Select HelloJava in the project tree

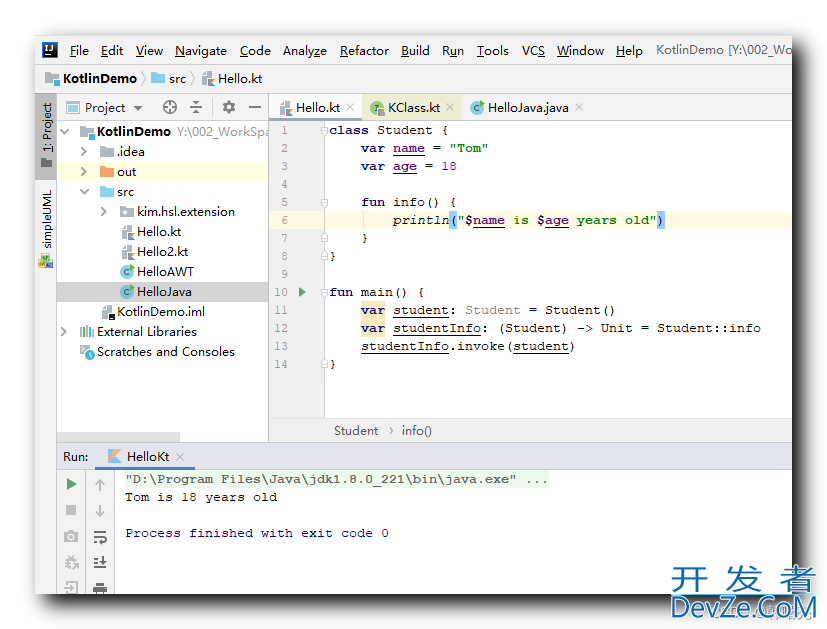coord(162,292)
